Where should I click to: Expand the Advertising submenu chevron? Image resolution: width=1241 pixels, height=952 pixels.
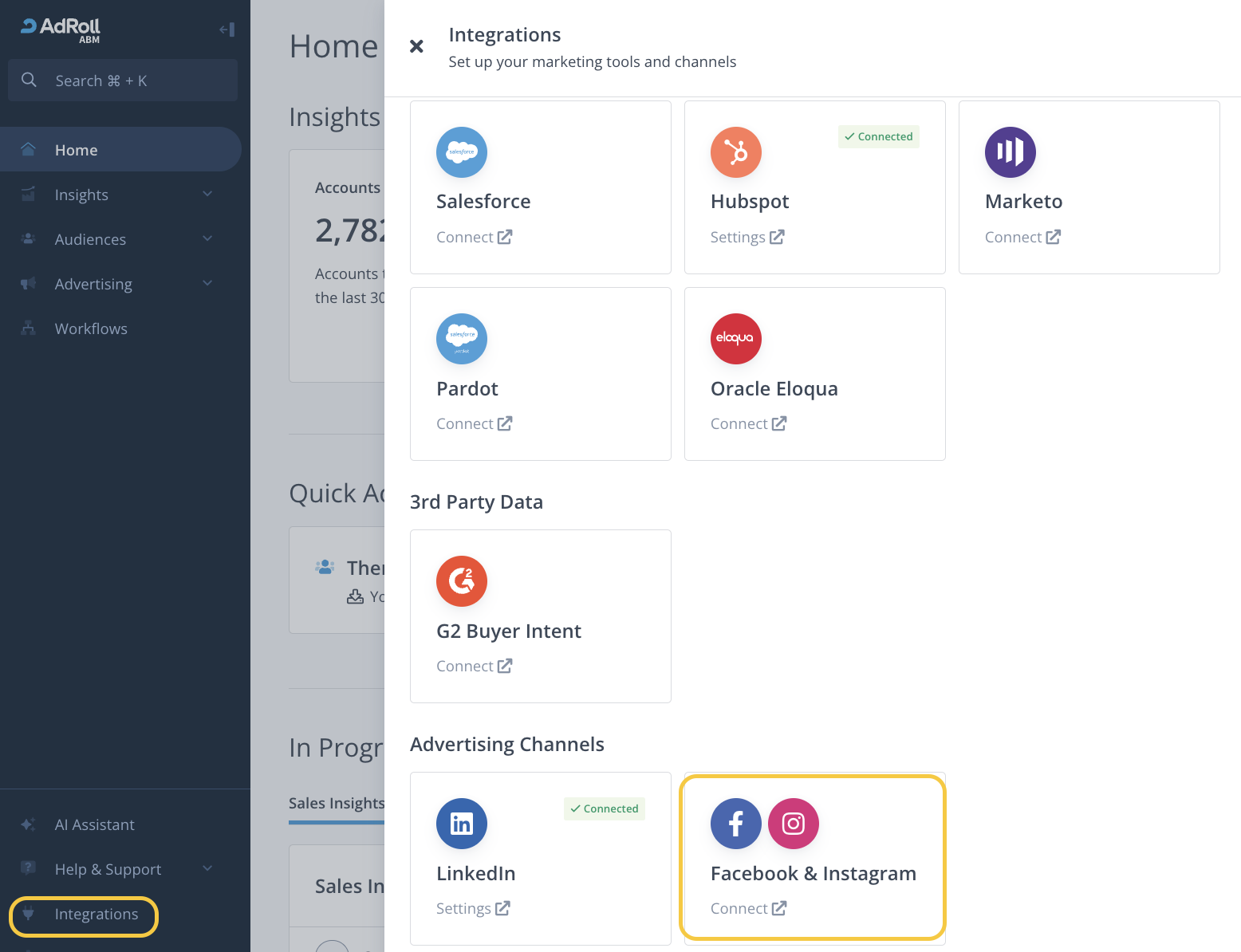pos(207,284)
